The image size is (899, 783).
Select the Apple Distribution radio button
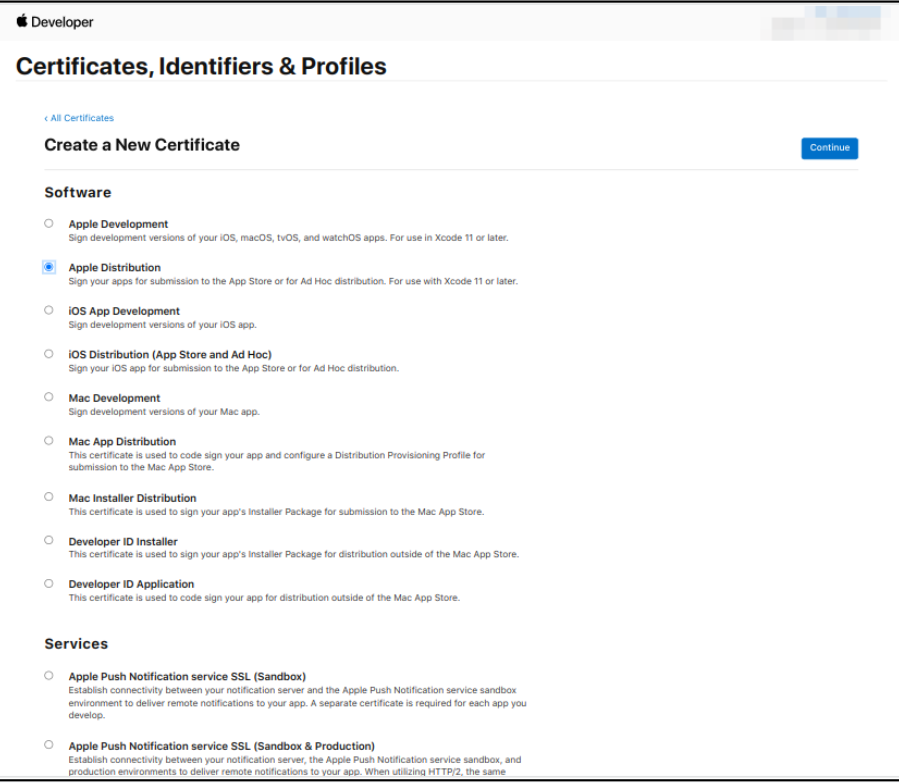[x=49, y=267]
